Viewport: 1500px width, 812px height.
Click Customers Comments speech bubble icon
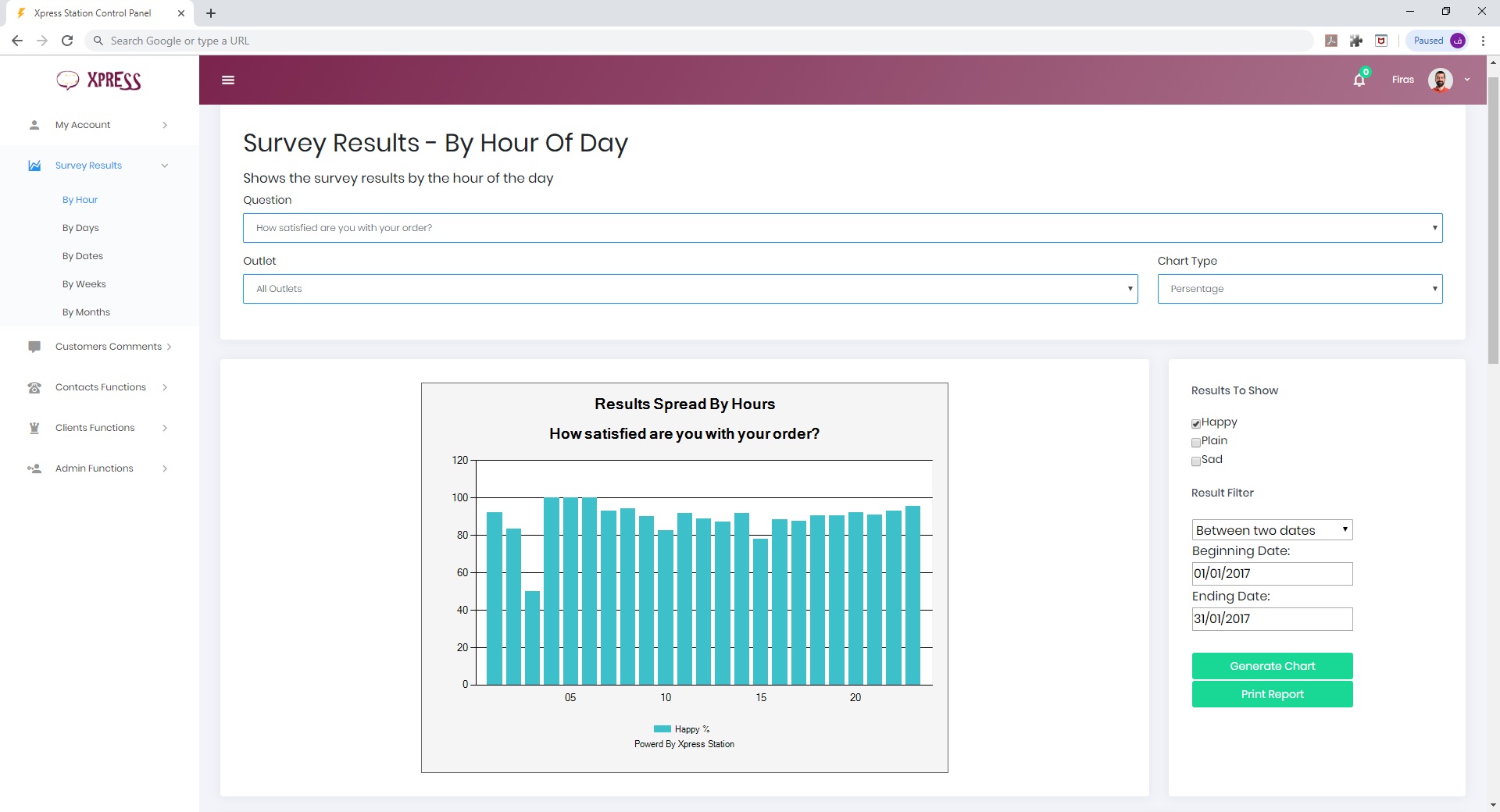[34, 347]
